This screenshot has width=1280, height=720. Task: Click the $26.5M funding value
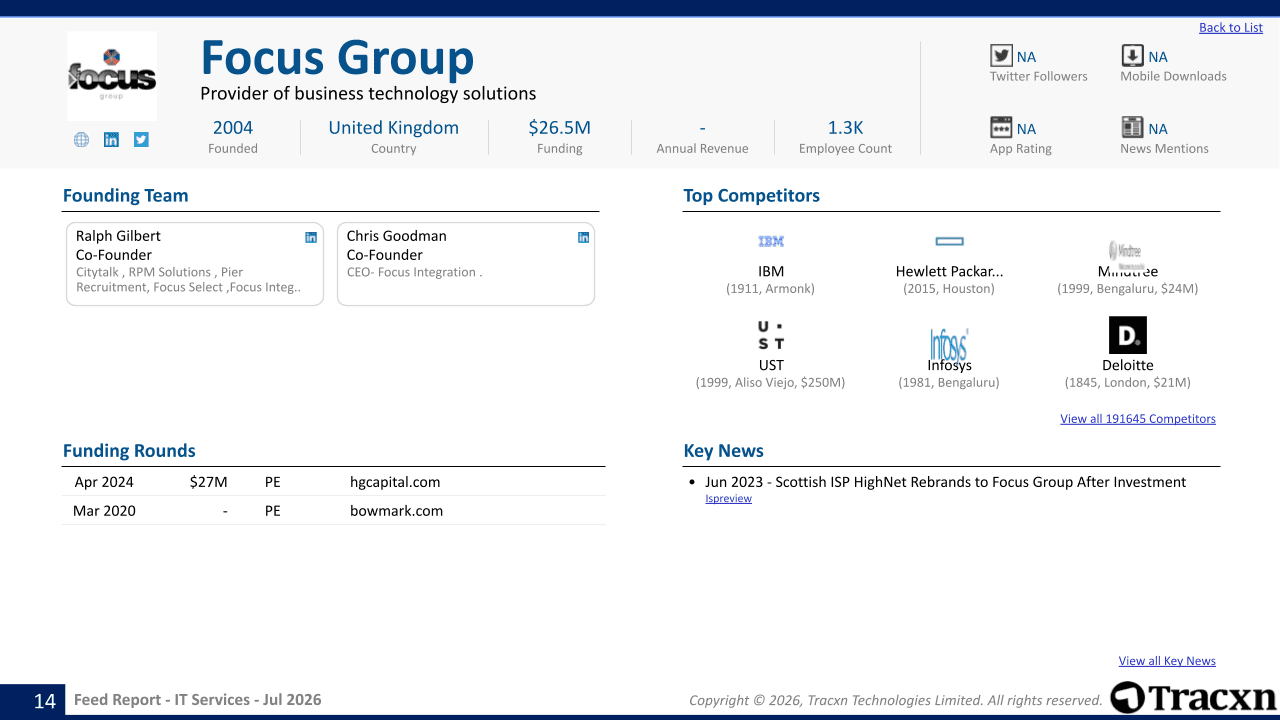(560, 128)
